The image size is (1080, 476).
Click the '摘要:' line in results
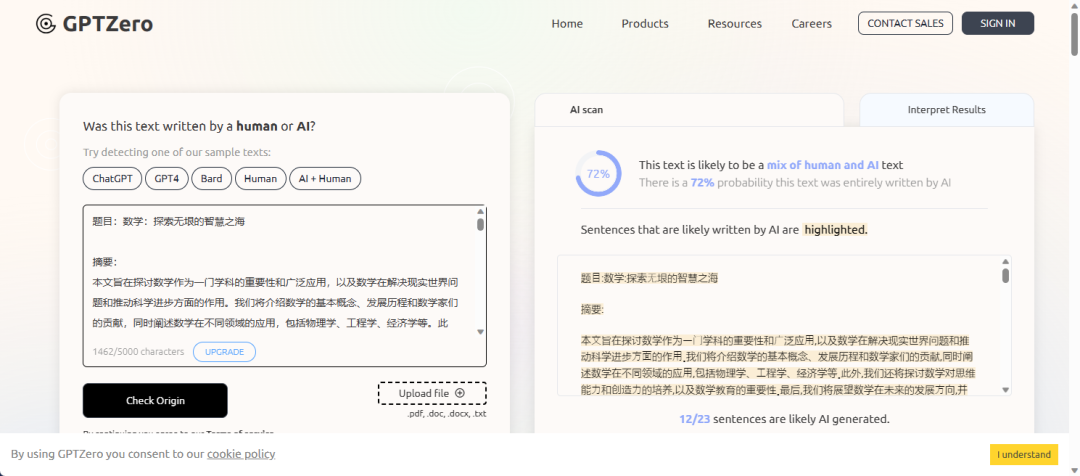[x=592, y=310]
